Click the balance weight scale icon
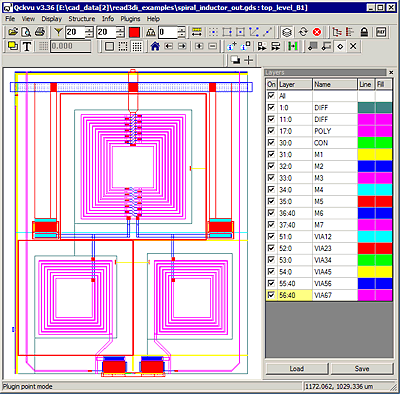 pos(151,32)
